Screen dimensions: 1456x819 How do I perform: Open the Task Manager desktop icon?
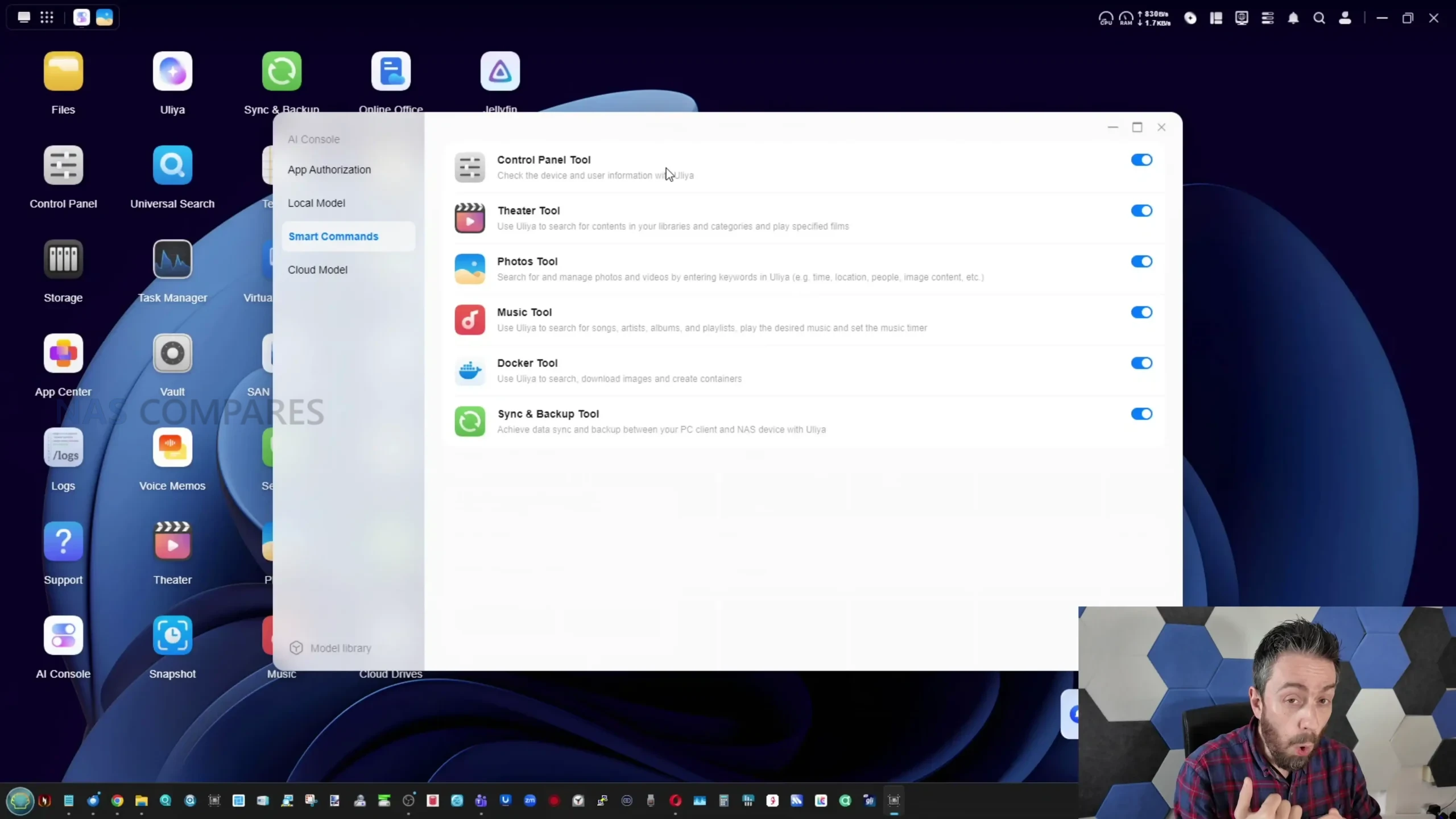coord(172,260)
